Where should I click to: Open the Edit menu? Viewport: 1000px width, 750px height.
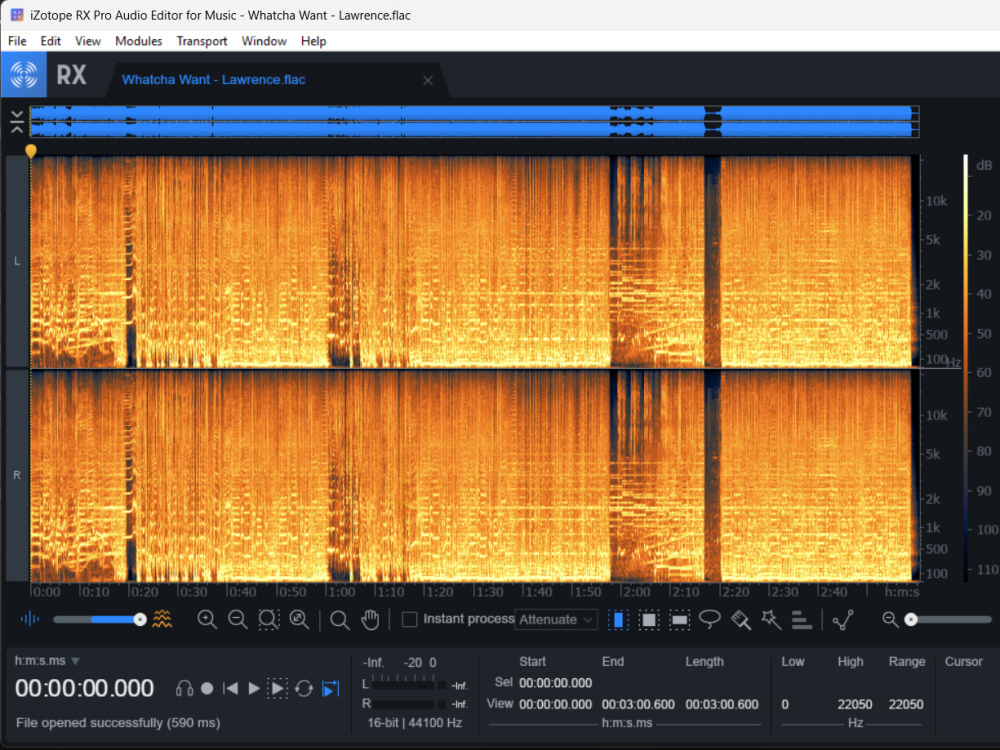[x=50, y=41]
